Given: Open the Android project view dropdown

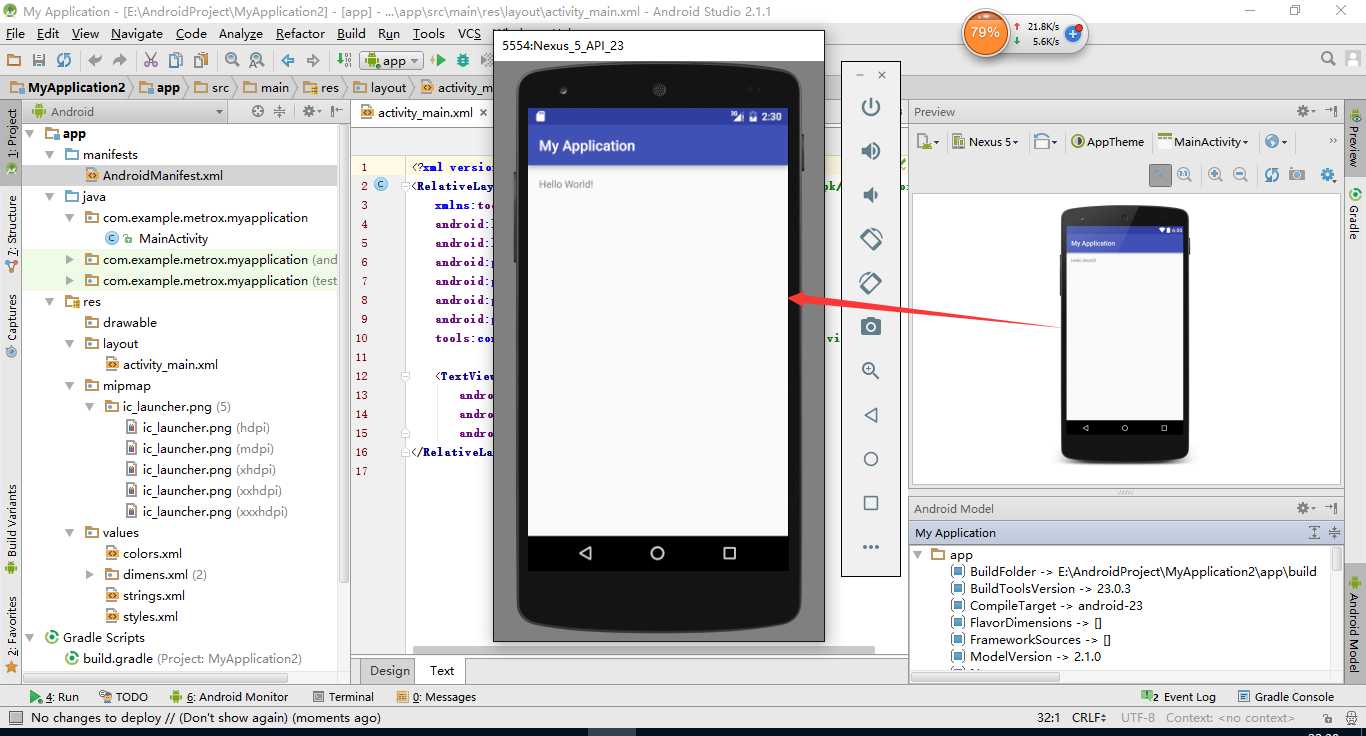Looking at the screenshot, I should [x=130, y=111].
